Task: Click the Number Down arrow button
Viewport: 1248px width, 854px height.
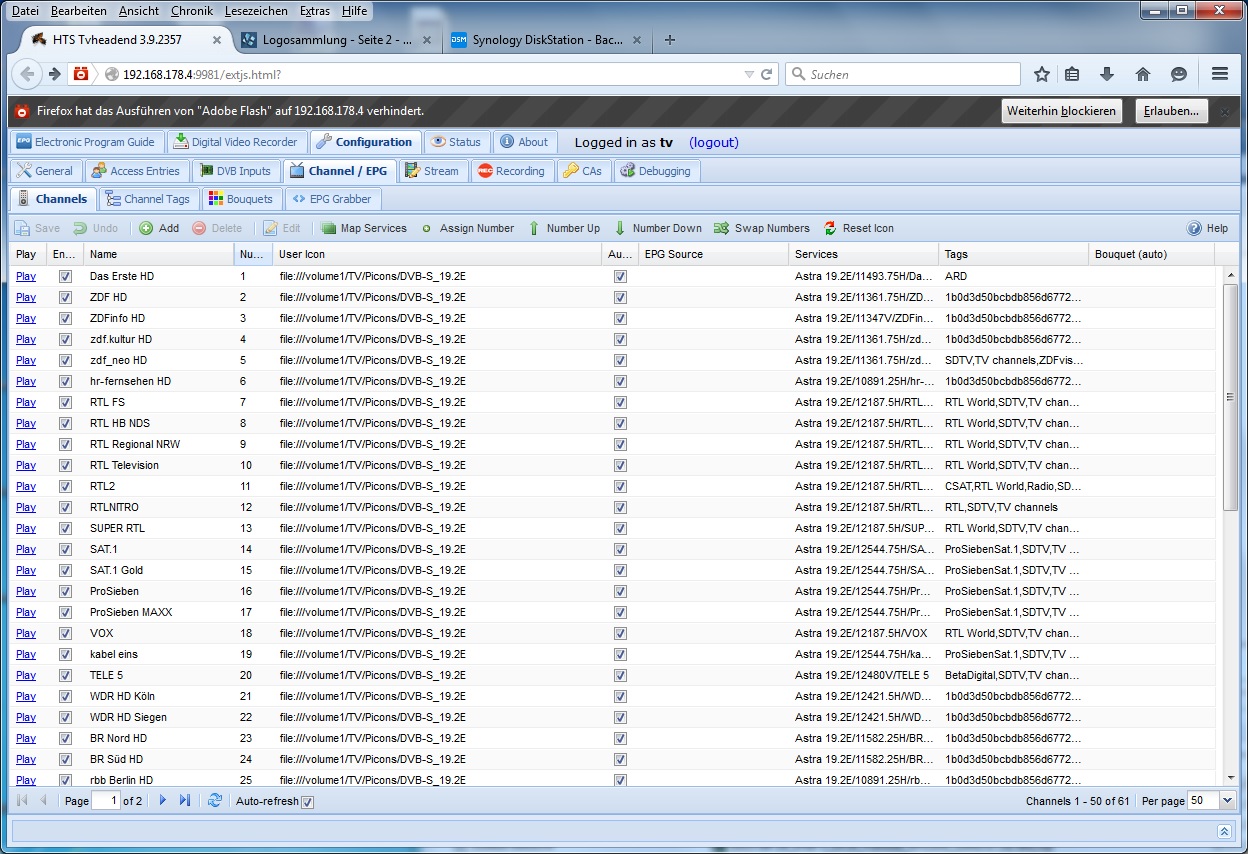Action: point(658,228)
